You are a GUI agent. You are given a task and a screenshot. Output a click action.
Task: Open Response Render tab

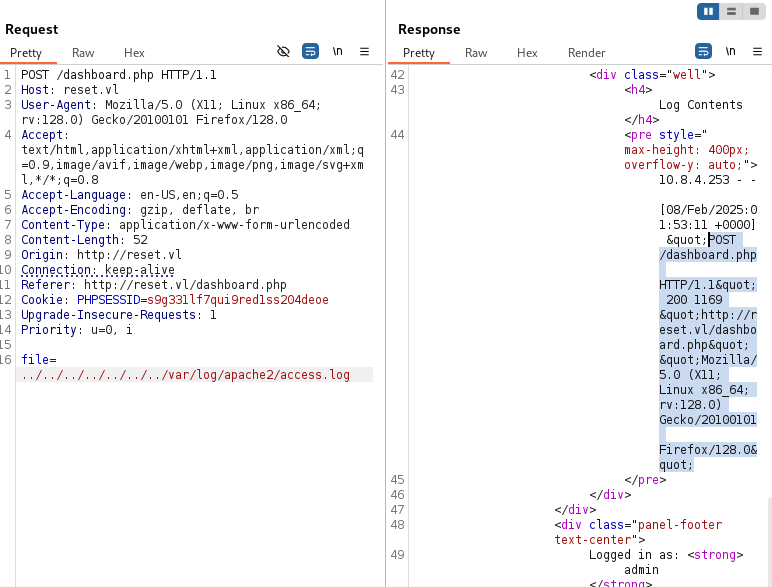(586, 53)
